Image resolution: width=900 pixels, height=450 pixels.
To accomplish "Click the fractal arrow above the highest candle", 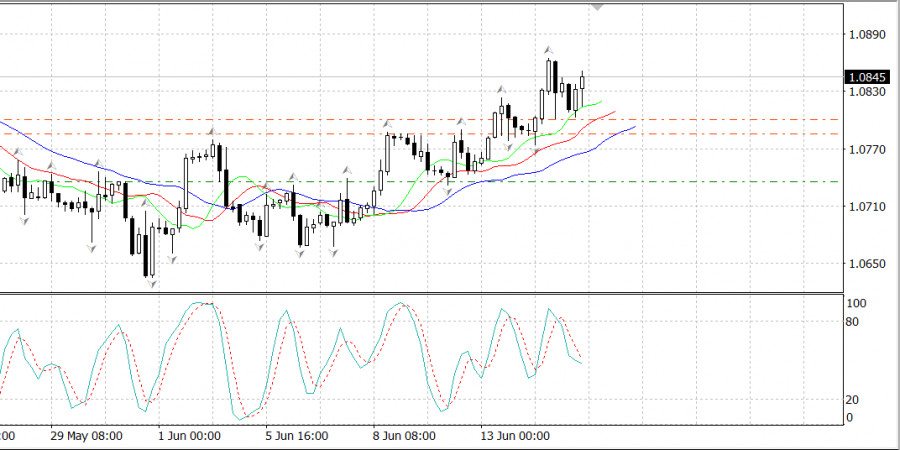I will (549, 49).
